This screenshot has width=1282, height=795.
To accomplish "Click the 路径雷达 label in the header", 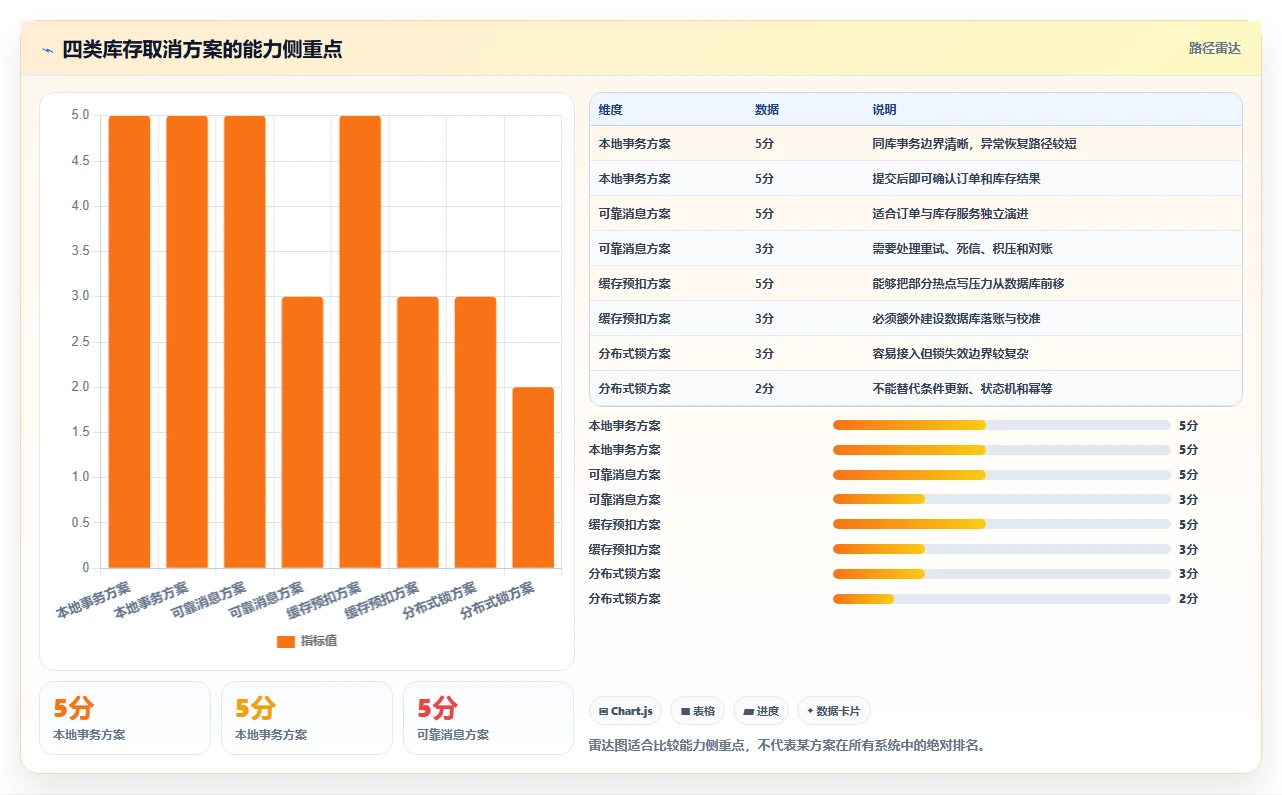I will click(1215, 48).
